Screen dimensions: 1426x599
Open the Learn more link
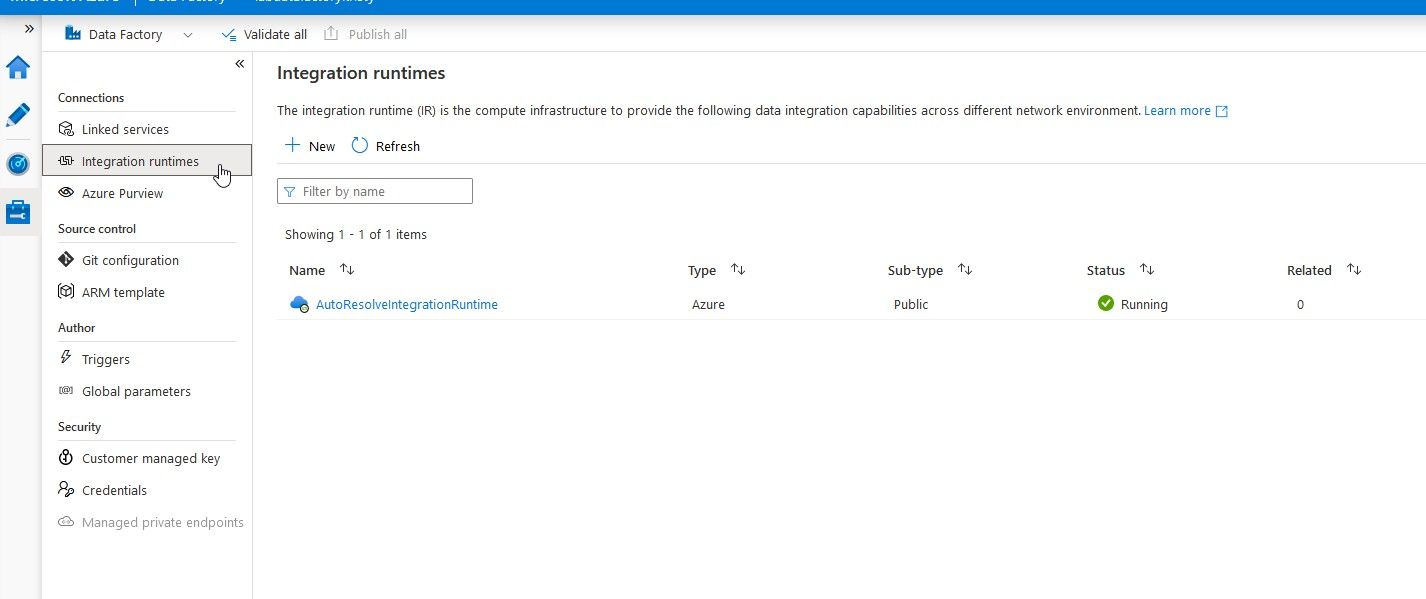[1177, 111]
